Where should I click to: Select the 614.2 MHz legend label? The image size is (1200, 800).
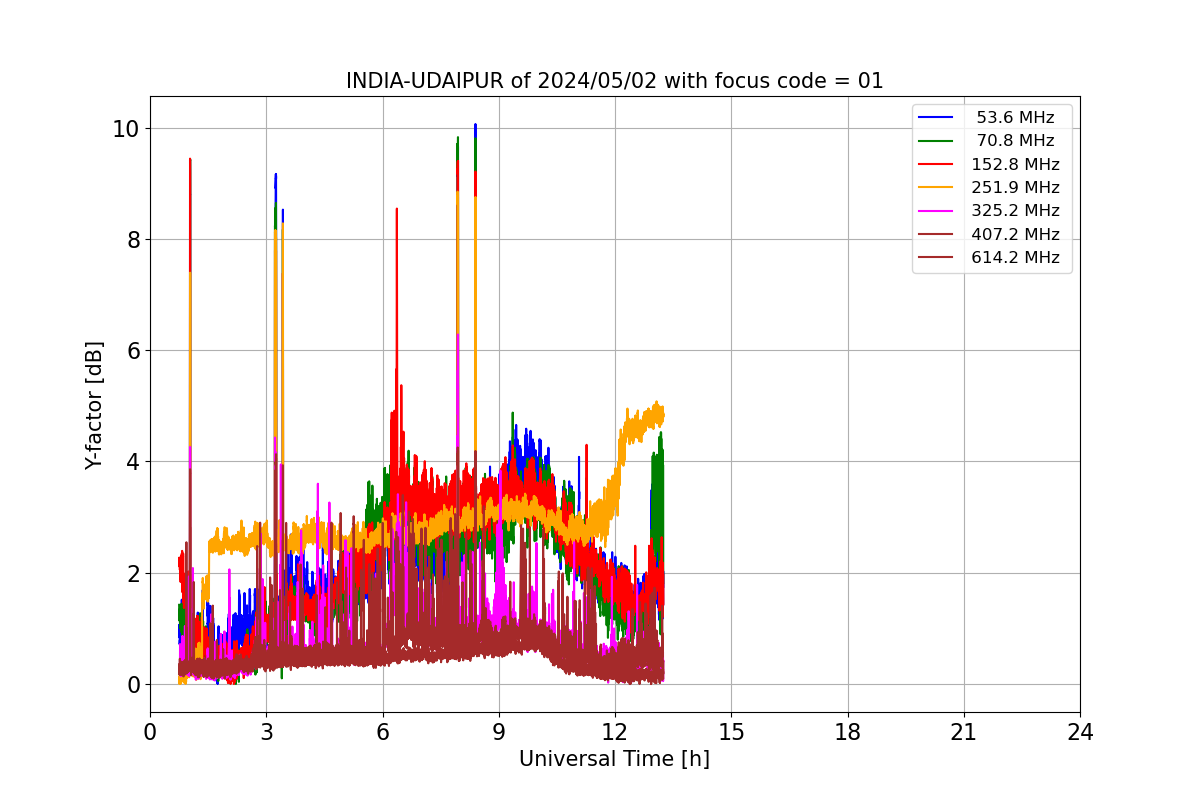point(1015,258)
